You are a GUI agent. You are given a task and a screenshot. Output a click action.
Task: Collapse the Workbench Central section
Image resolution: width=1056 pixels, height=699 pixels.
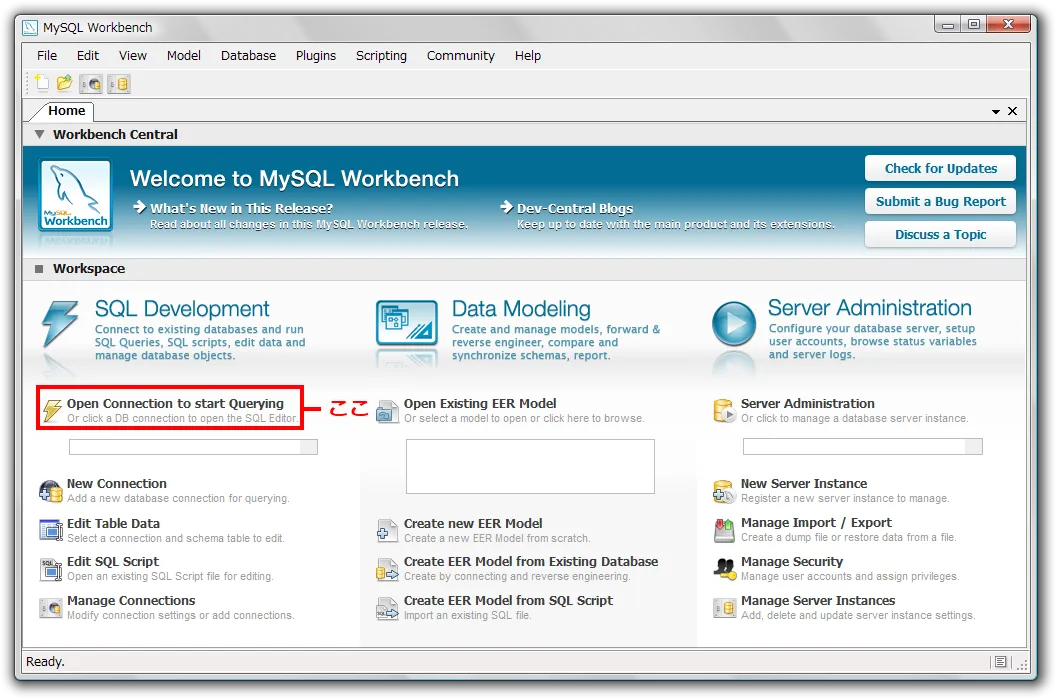click(x=39, y=134)
